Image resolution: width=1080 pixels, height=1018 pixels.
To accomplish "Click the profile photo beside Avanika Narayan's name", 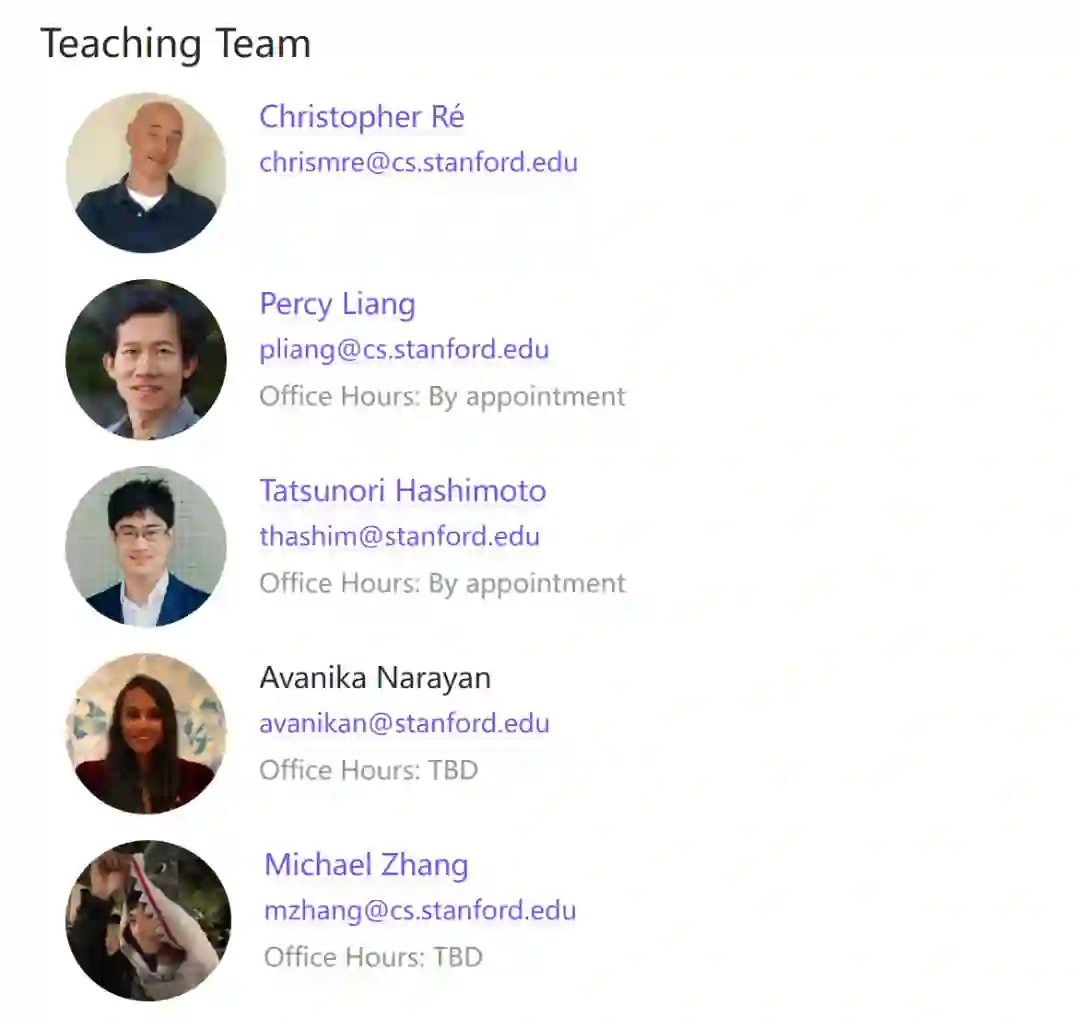I will point(146,733).
